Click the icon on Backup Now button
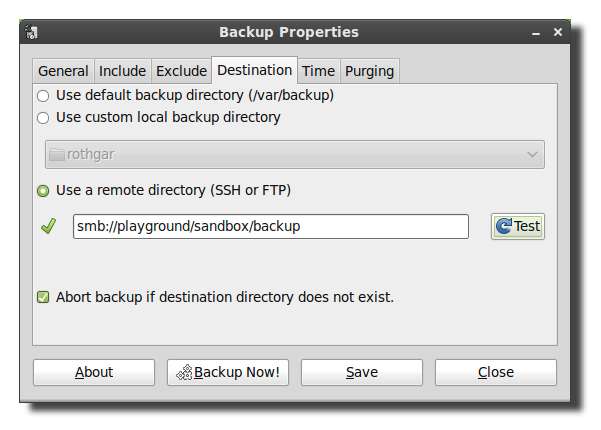 pos(184,372)
